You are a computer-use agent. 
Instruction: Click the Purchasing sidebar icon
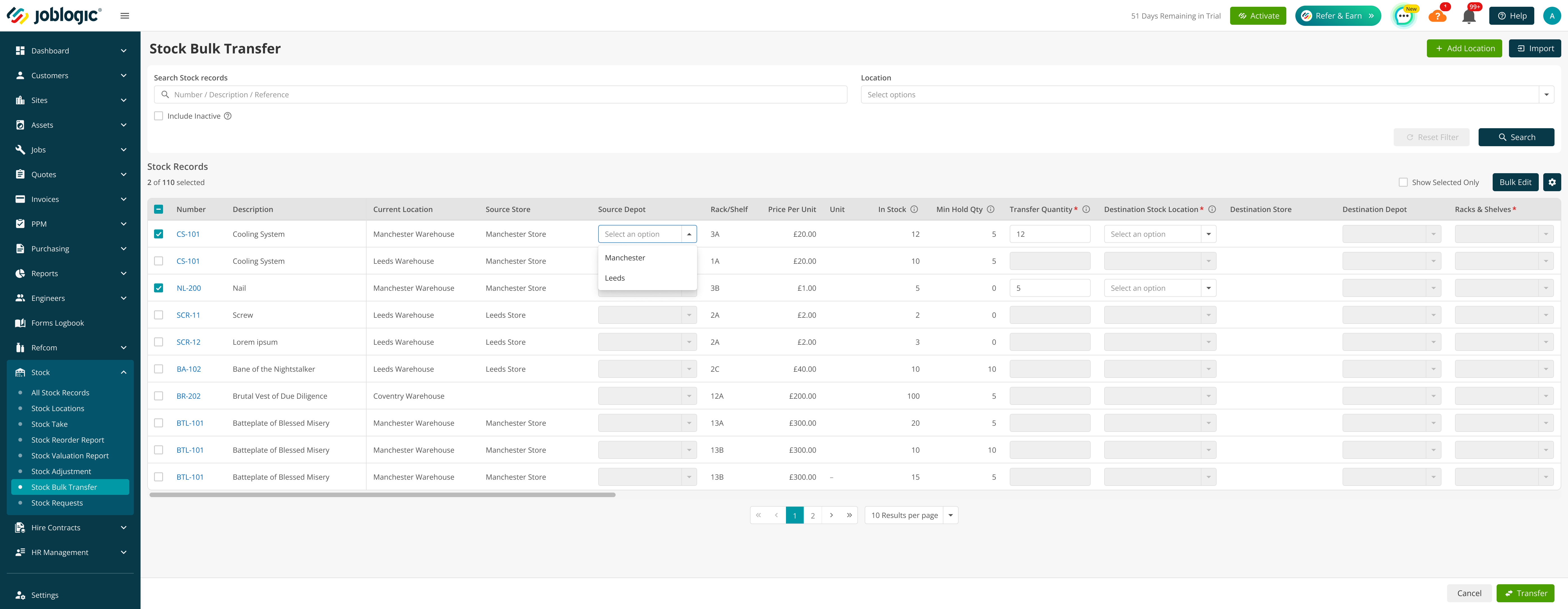20,249
